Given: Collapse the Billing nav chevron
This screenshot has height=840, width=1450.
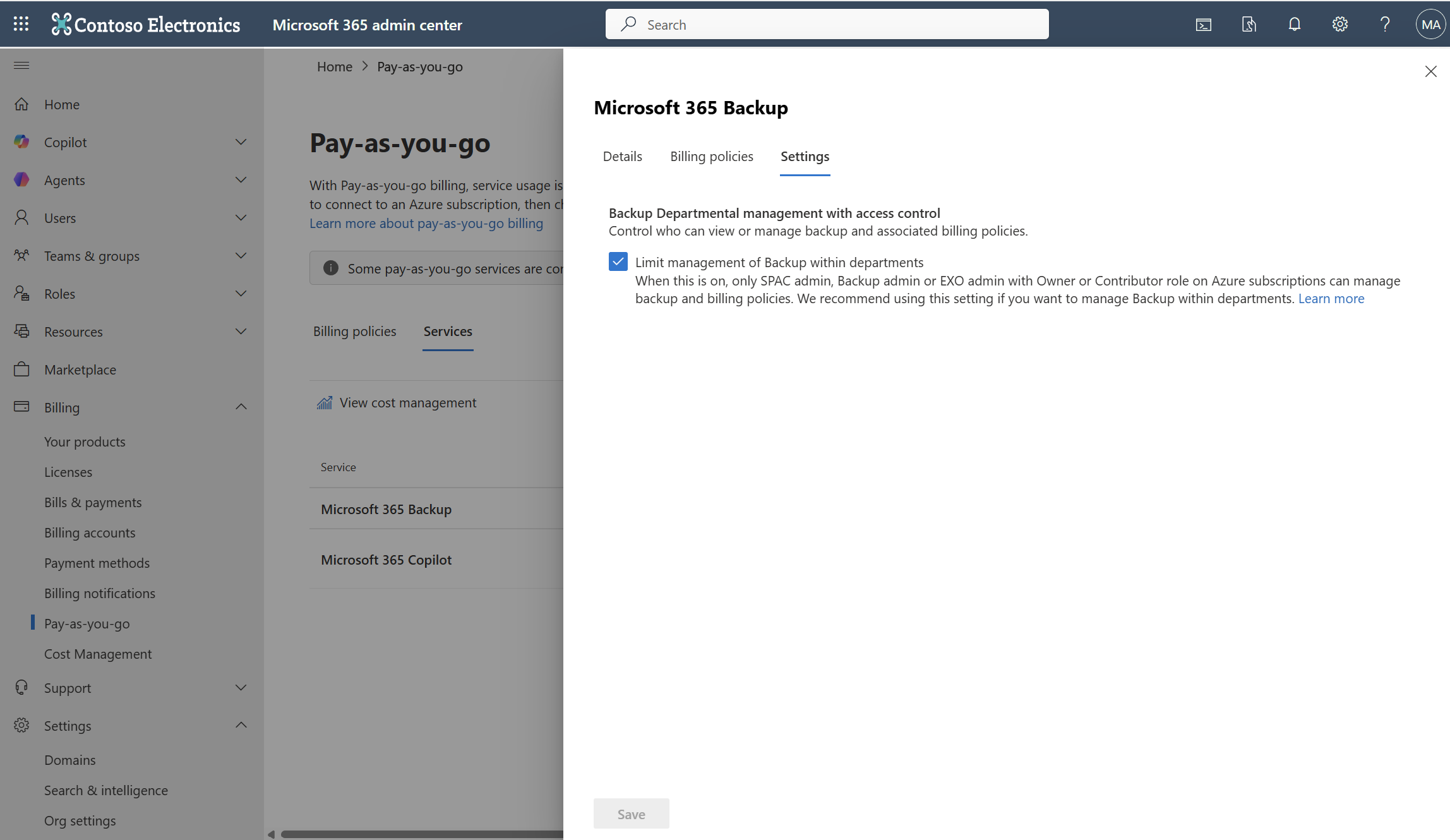Looking at the screenshot, I should coord(241,407).
